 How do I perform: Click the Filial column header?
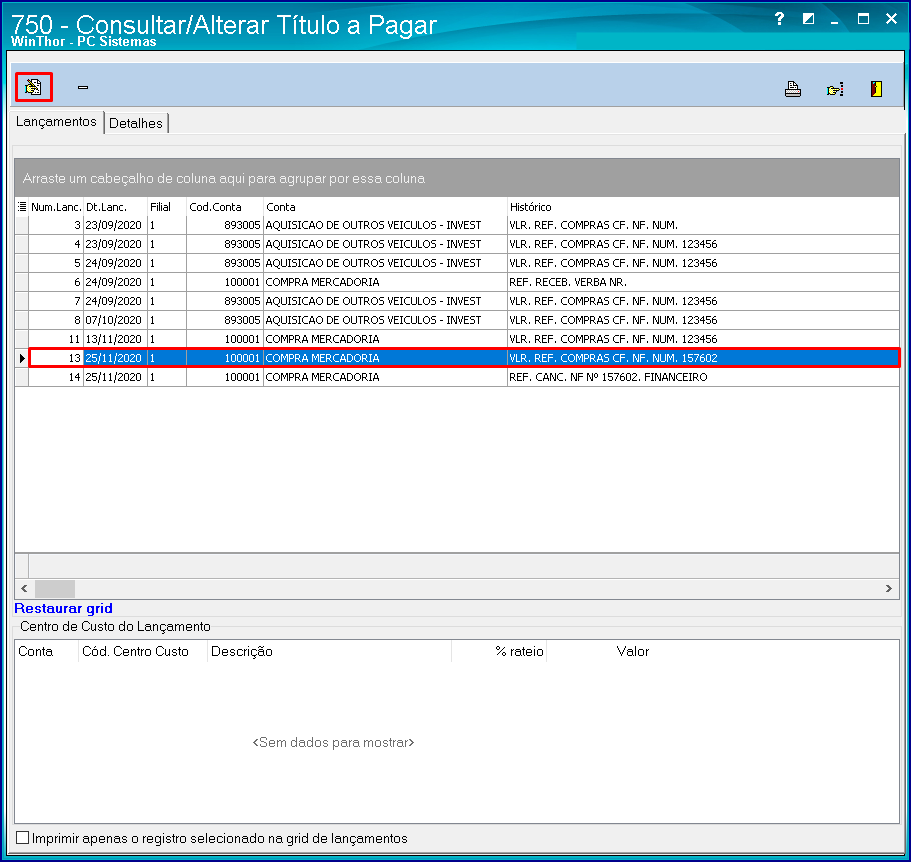coord(167,207)
